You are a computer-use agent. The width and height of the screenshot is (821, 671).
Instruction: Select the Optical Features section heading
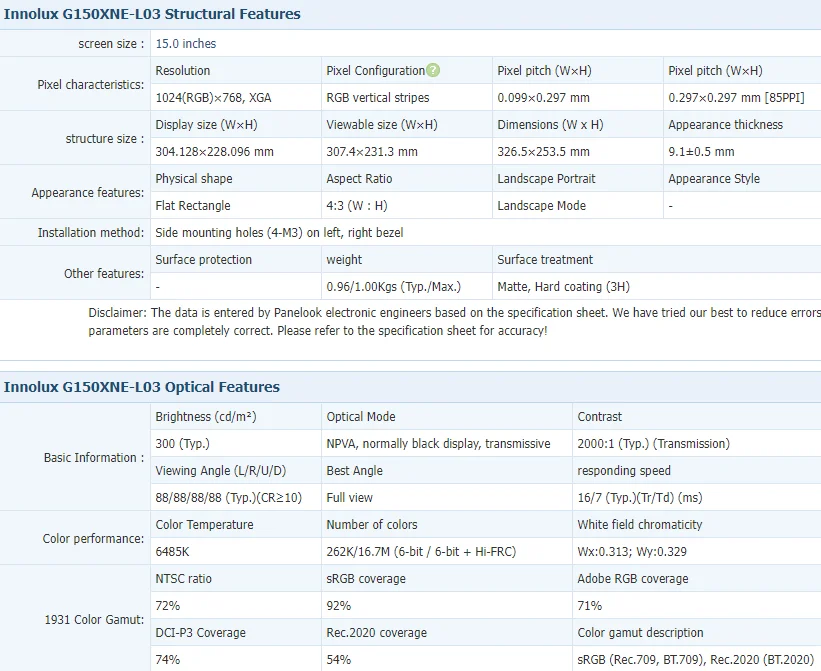142,387
